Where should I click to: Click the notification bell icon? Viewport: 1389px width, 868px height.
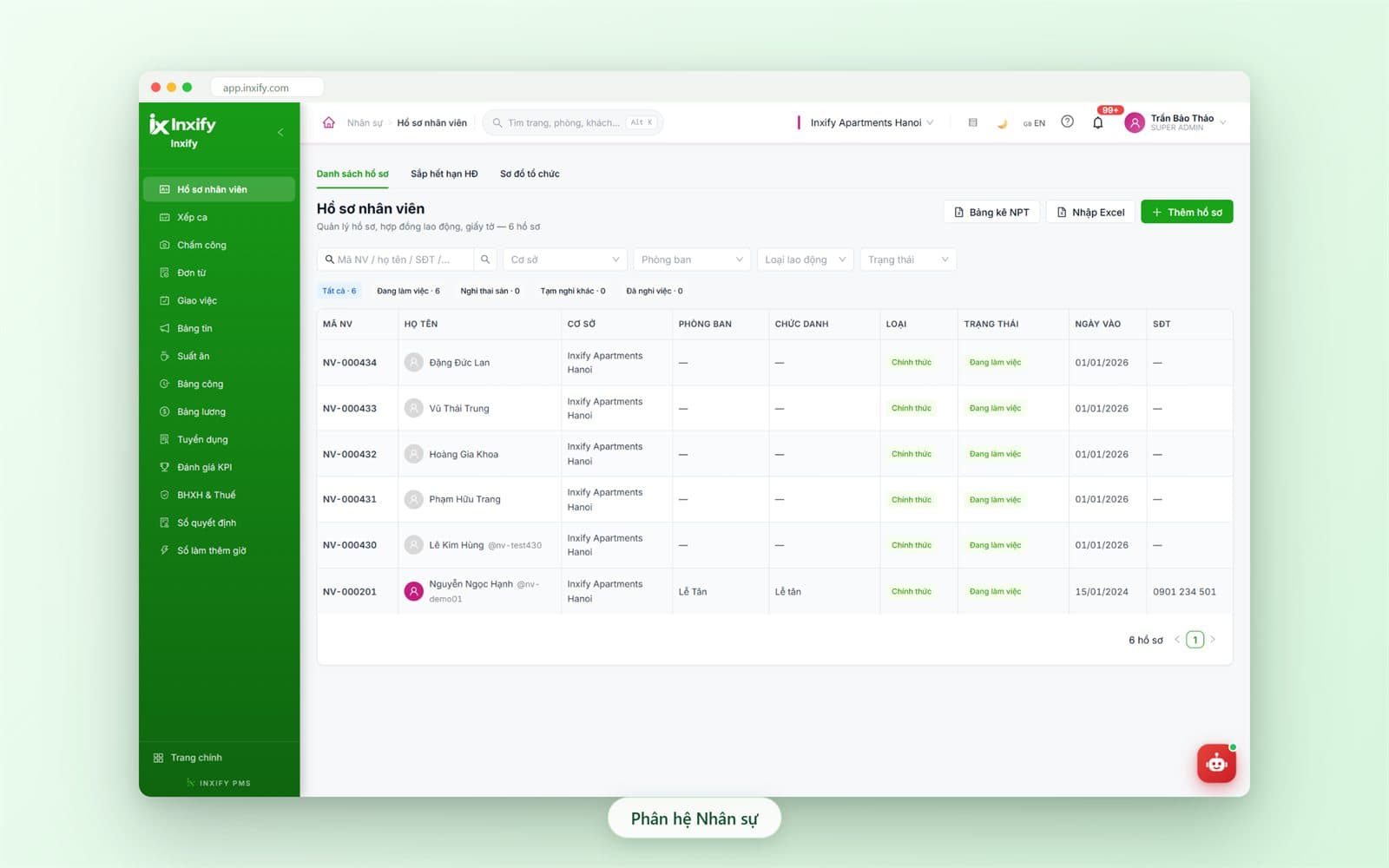(x=1097, y=122)
